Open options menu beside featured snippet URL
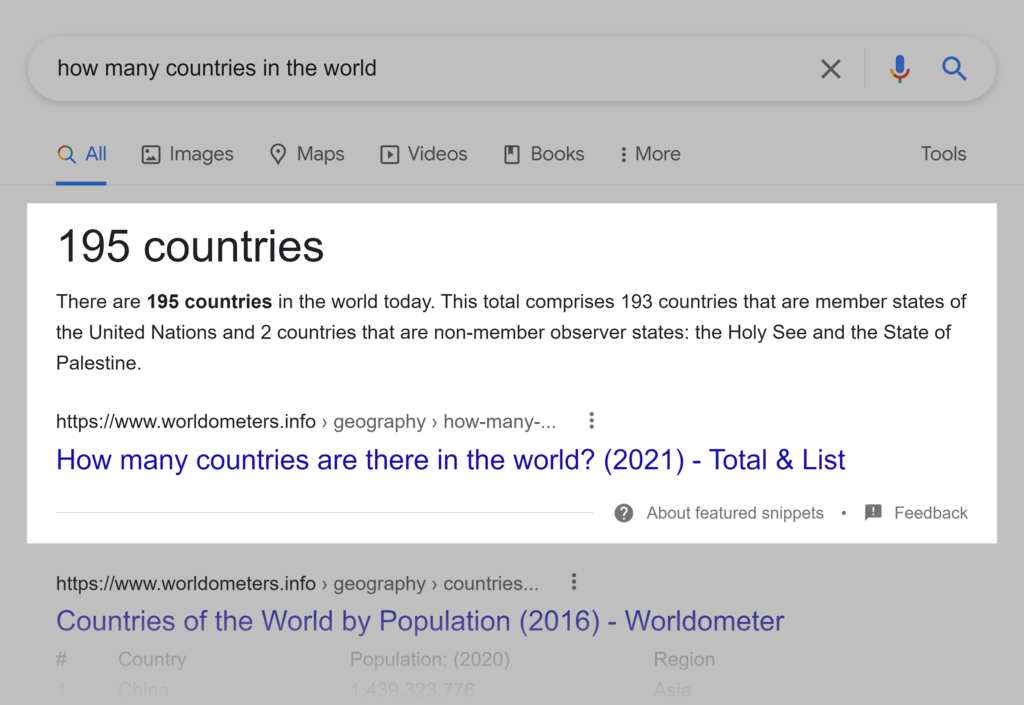Viewport: 1024px width, 705px height. [592, 420]
